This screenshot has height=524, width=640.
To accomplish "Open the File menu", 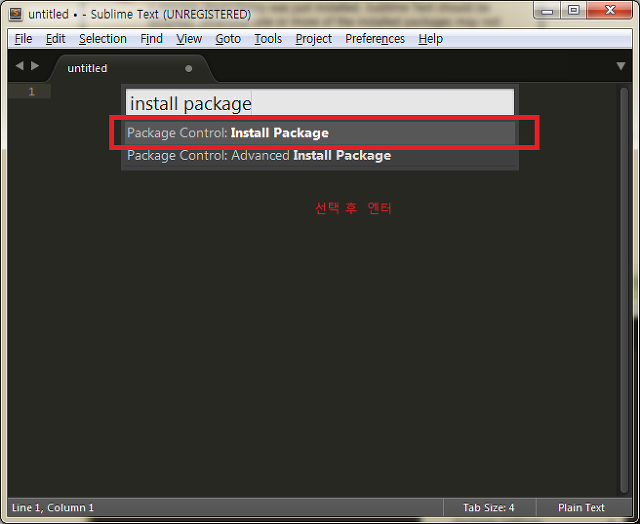I will click(x=23, y=39).
